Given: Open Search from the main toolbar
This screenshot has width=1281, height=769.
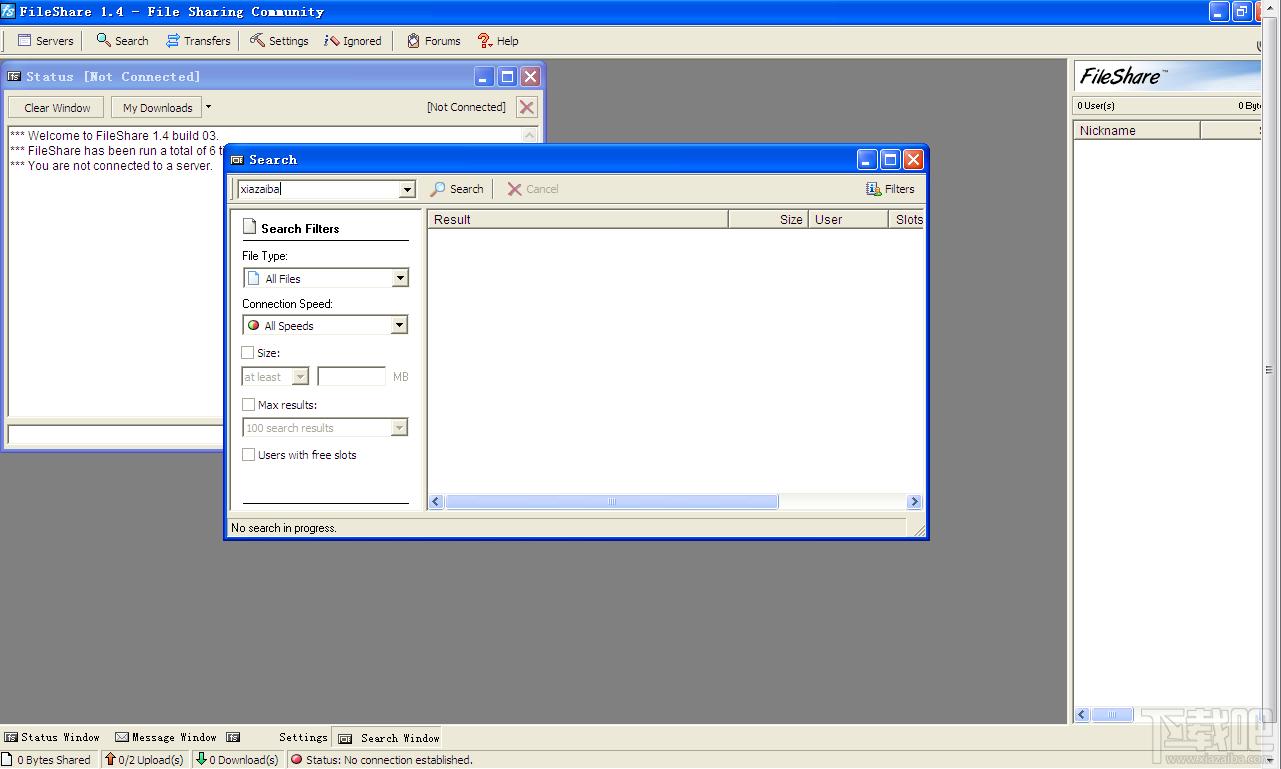Looking at the screenshot, I should click(122, 41).
